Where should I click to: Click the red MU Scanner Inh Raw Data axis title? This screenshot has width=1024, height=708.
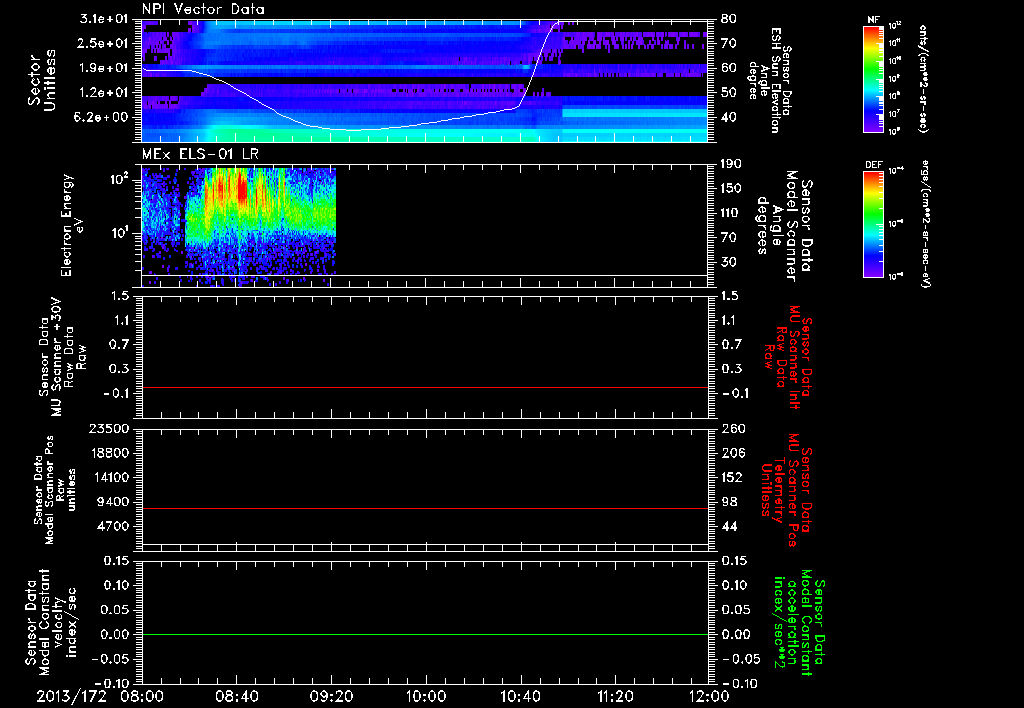[789, 357]
